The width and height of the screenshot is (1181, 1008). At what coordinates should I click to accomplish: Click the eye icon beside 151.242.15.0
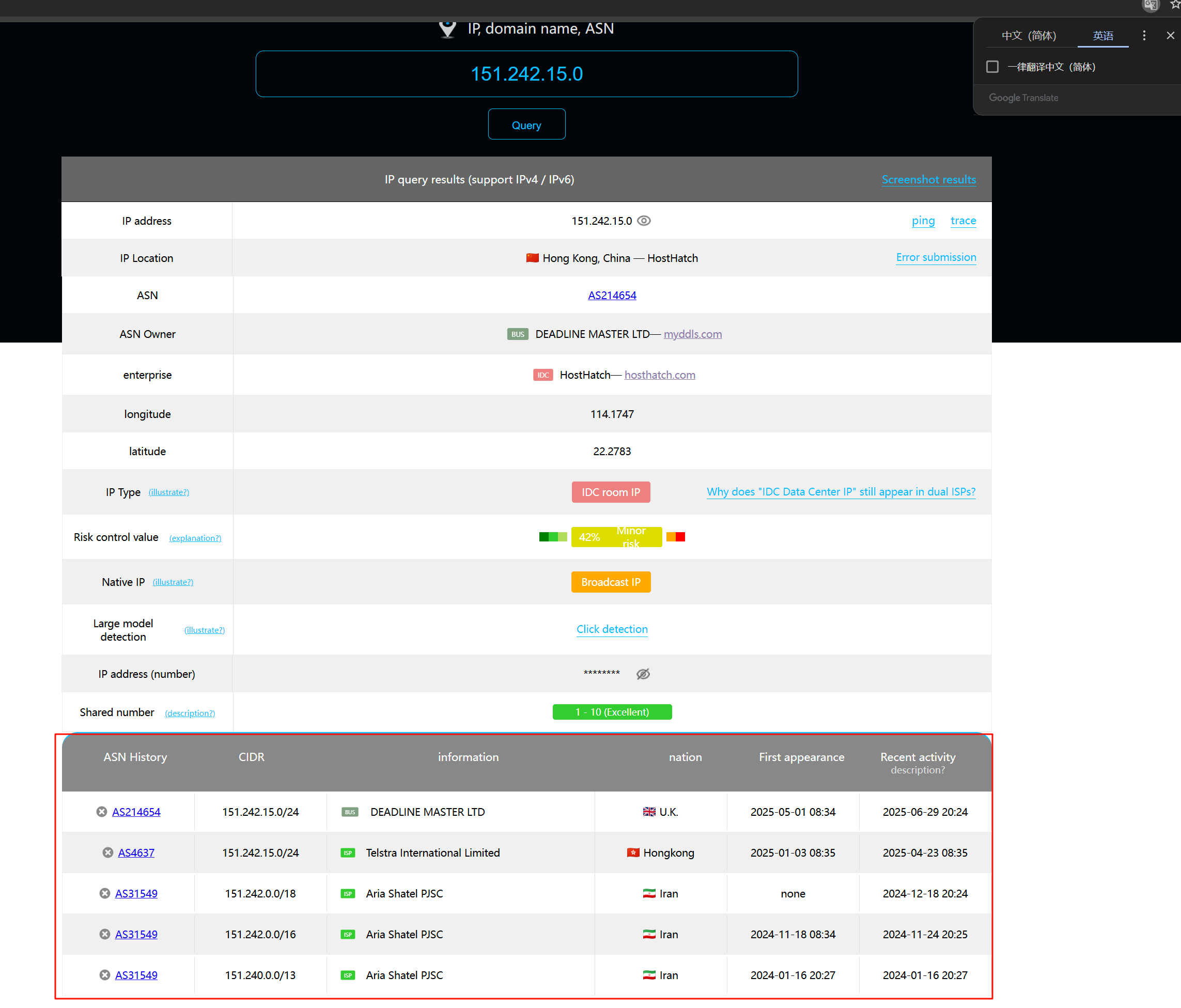point(644,221)
